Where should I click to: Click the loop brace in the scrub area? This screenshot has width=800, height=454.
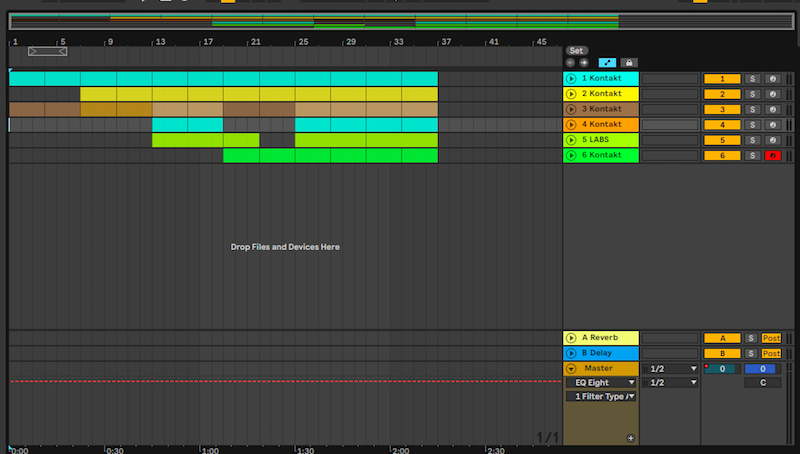47,51
